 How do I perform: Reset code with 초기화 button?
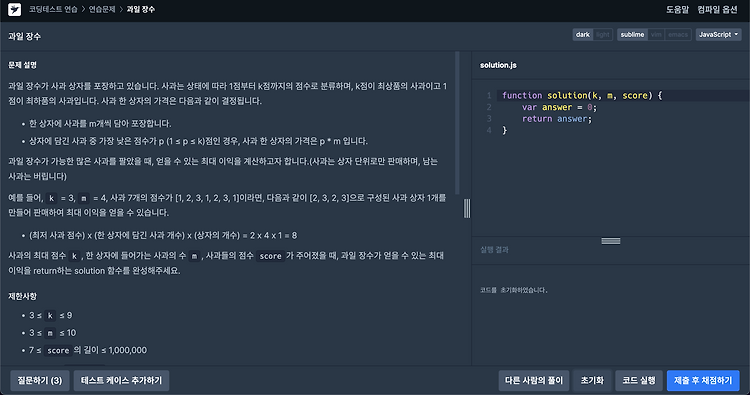pyautogui.click(x=592, y=381)
